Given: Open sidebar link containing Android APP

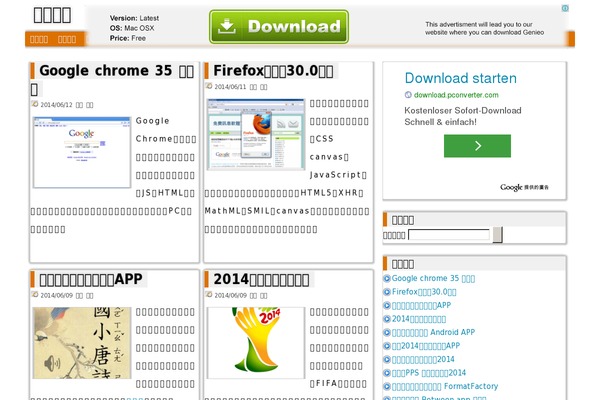Looking at the screenshot, I should 433,332.
